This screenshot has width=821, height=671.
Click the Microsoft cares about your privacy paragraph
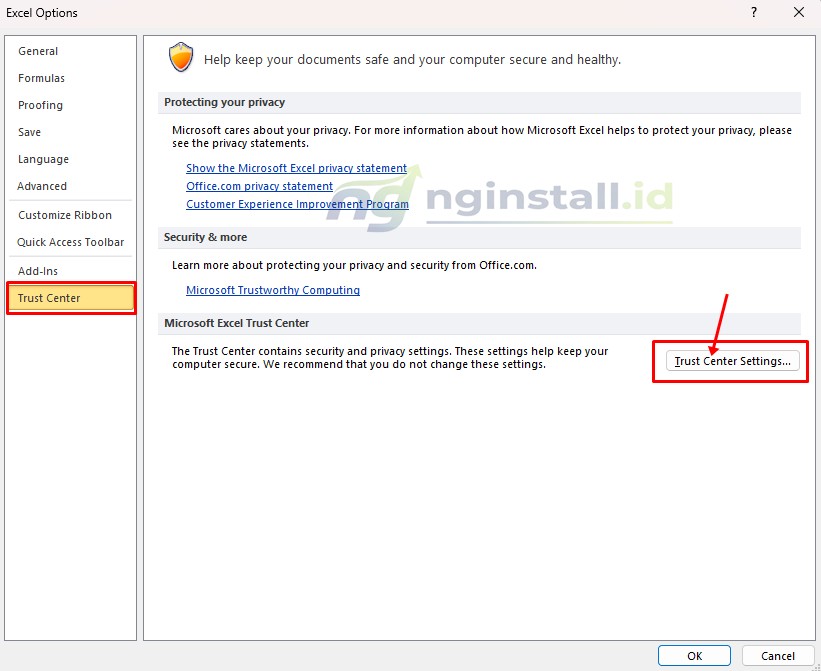tap(482, 137)
